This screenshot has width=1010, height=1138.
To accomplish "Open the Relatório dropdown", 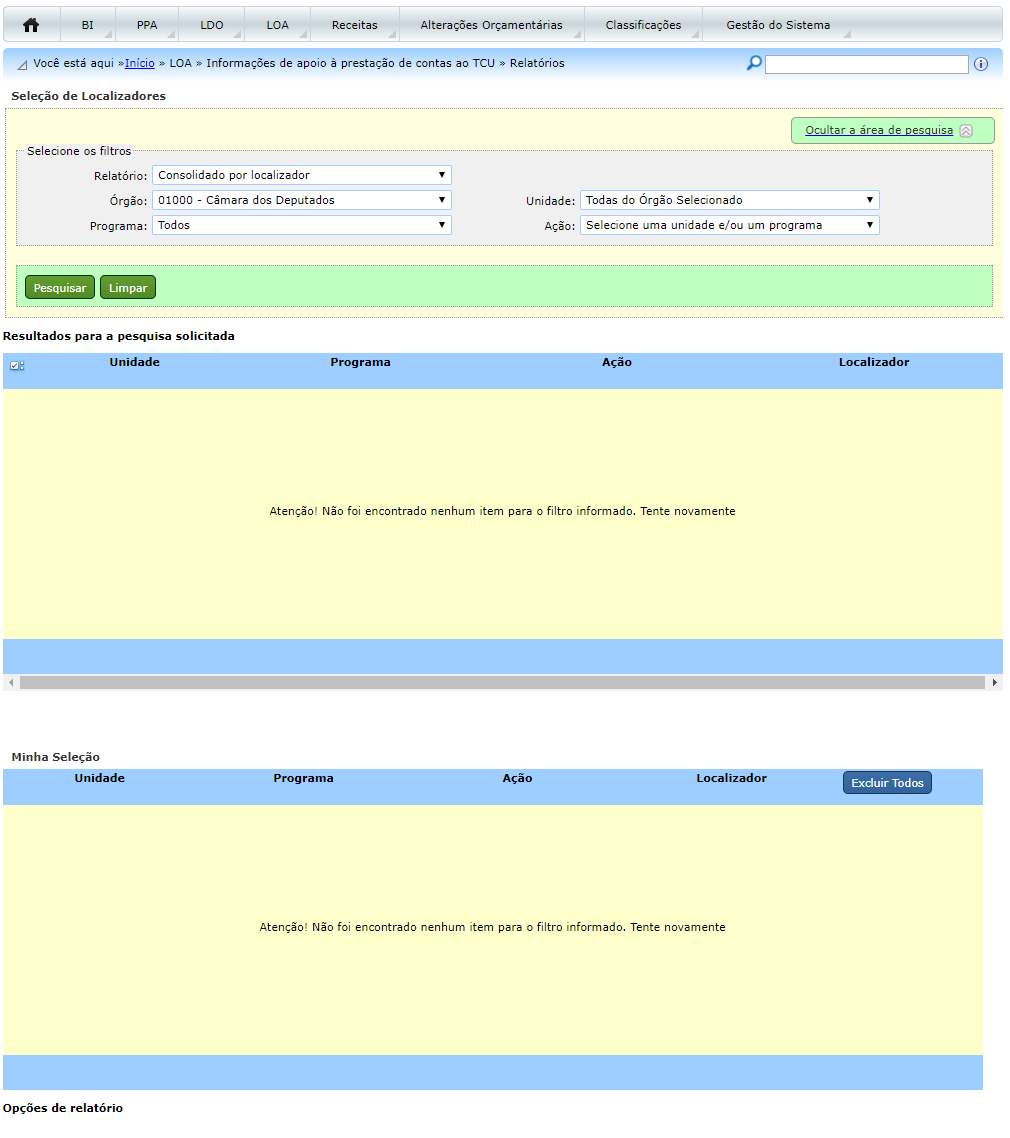I will [x=301, y=175].
